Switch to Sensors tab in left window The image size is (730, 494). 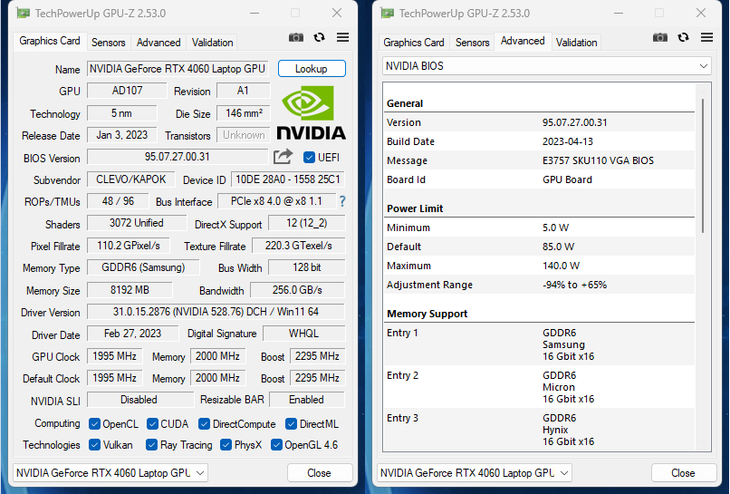108,42
